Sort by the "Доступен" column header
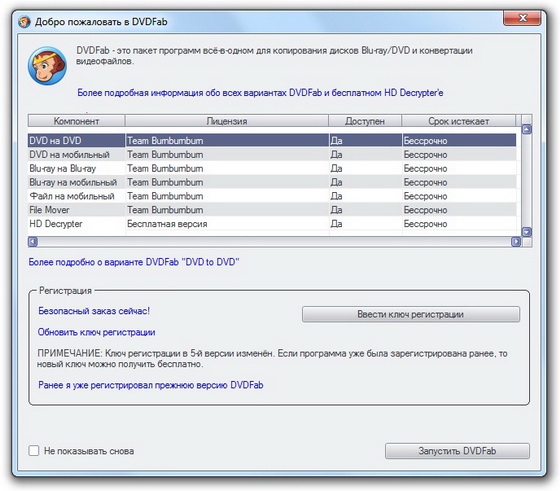The width and height of the screenshot is (560, 491). (365, 121)
